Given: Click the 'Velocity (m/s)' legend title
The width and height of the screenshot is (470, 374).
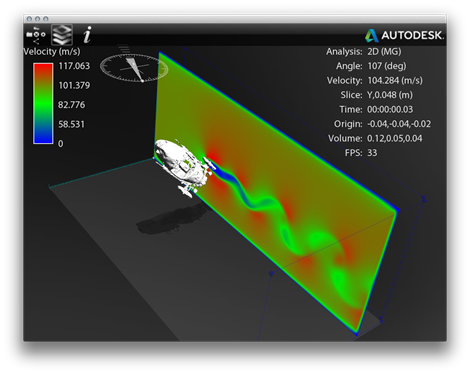Looking at the screenshot, I should 52,52.
